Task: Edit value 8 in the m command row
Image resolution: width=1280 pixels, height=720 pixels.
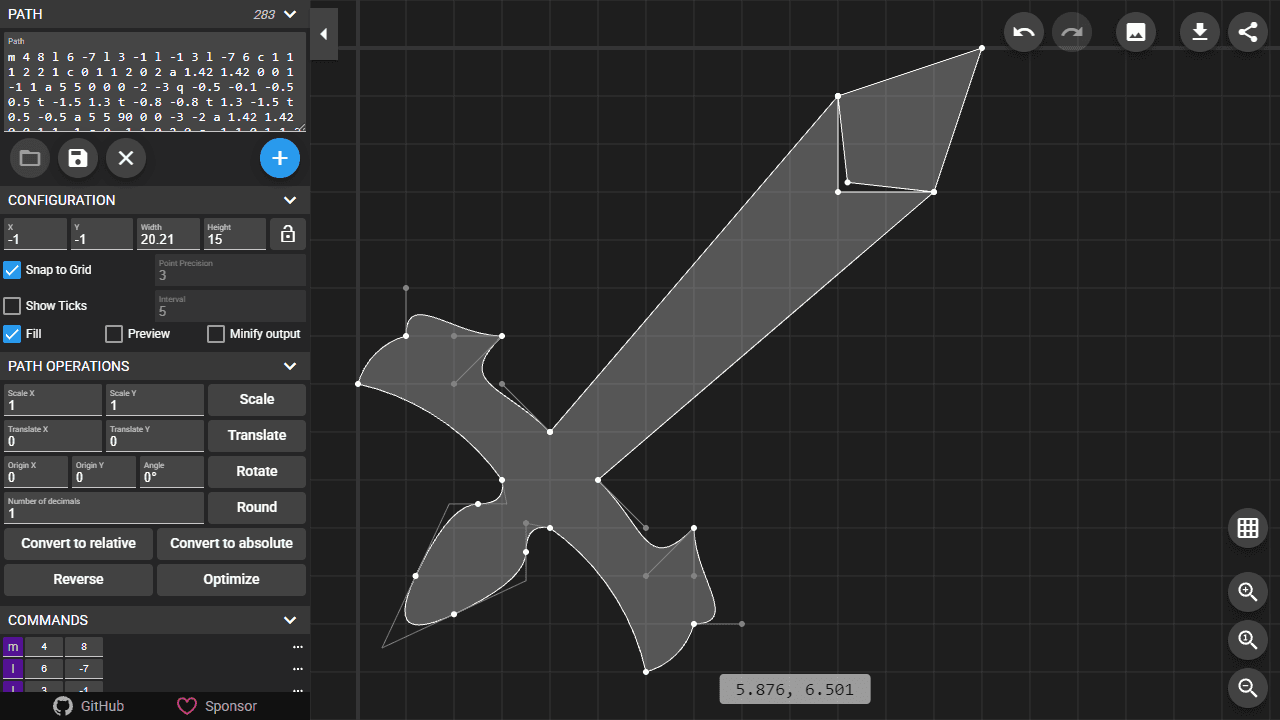Action: [x=84, y=647]
